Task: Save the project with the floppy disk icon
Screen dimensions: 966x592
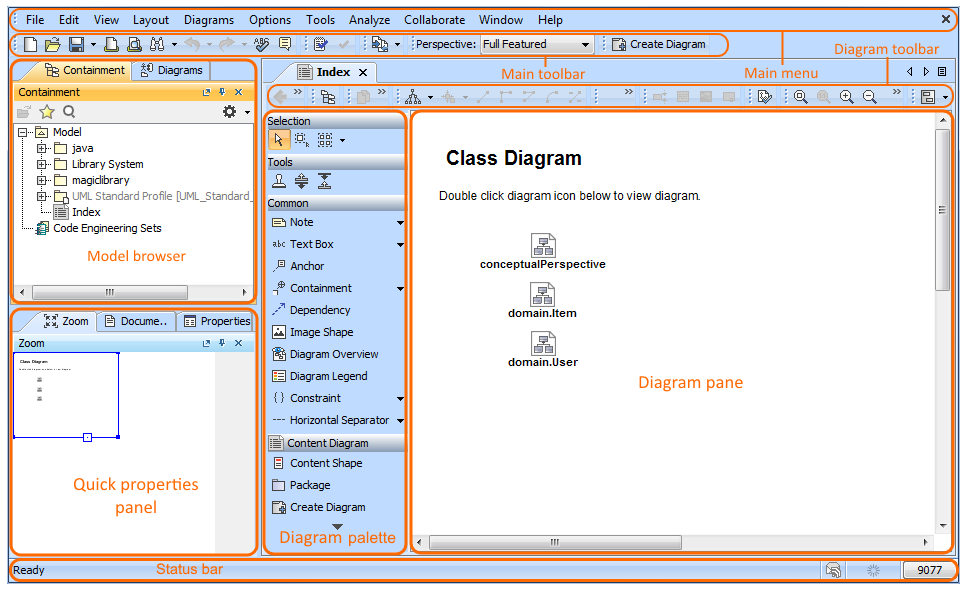Action: click(76, 44)
